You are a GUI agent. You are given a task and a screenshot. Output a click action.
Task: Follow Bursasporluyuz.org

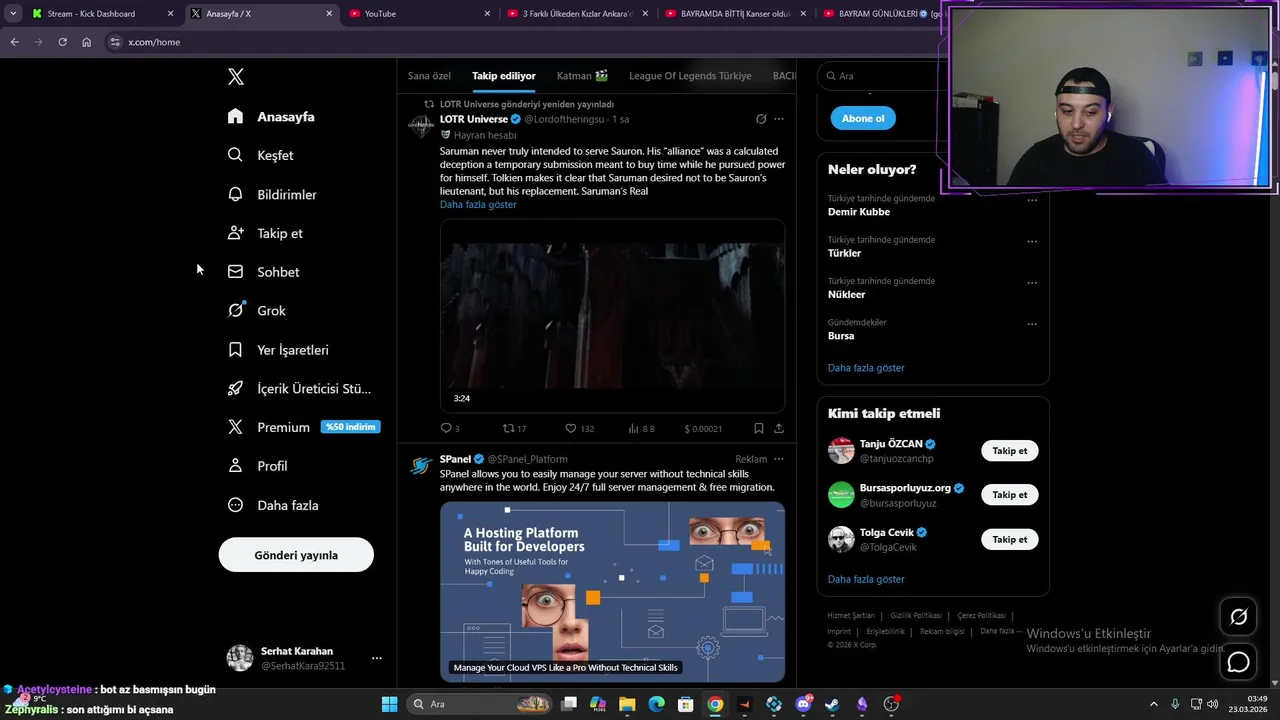(x=1010, y=495)
